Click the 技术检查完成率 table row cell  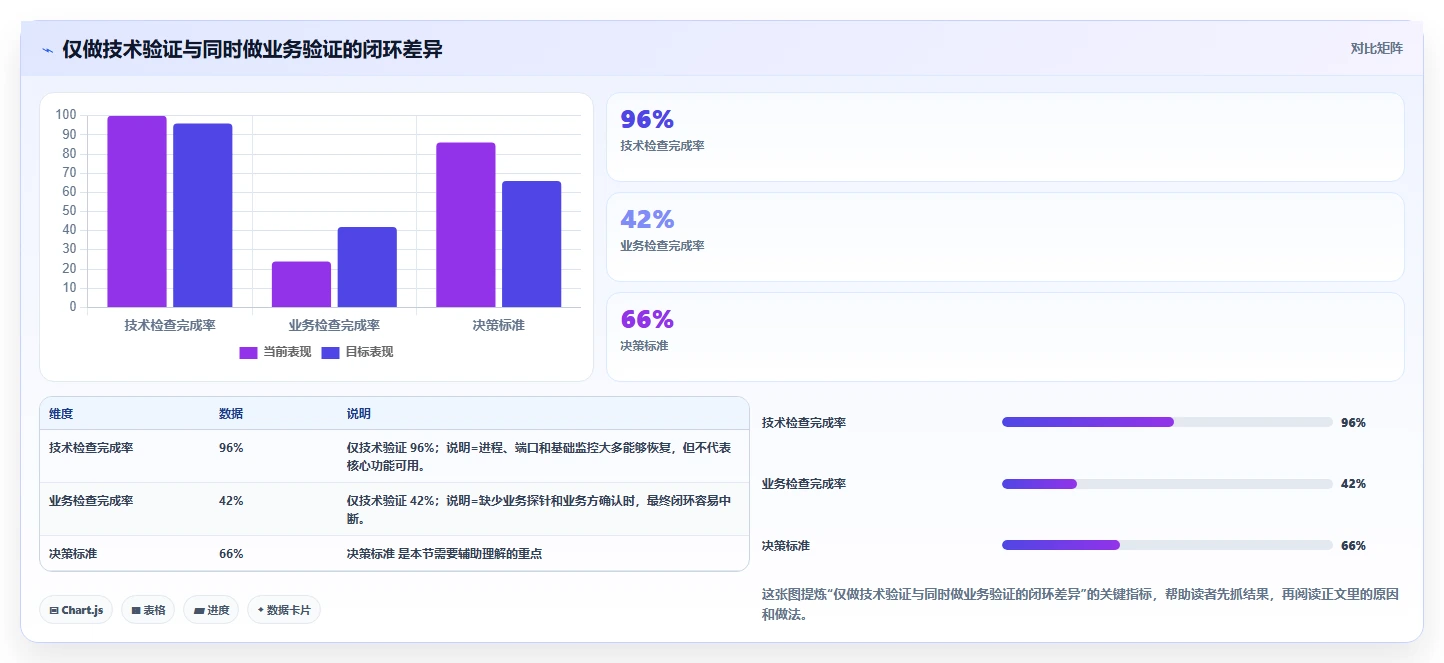91,448
